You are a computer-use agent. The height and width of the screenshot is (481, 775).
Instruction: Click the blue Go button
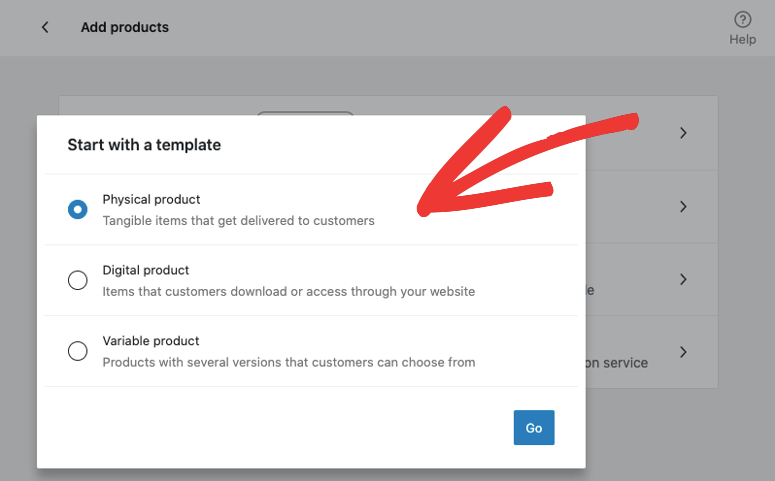click(534, 428)
